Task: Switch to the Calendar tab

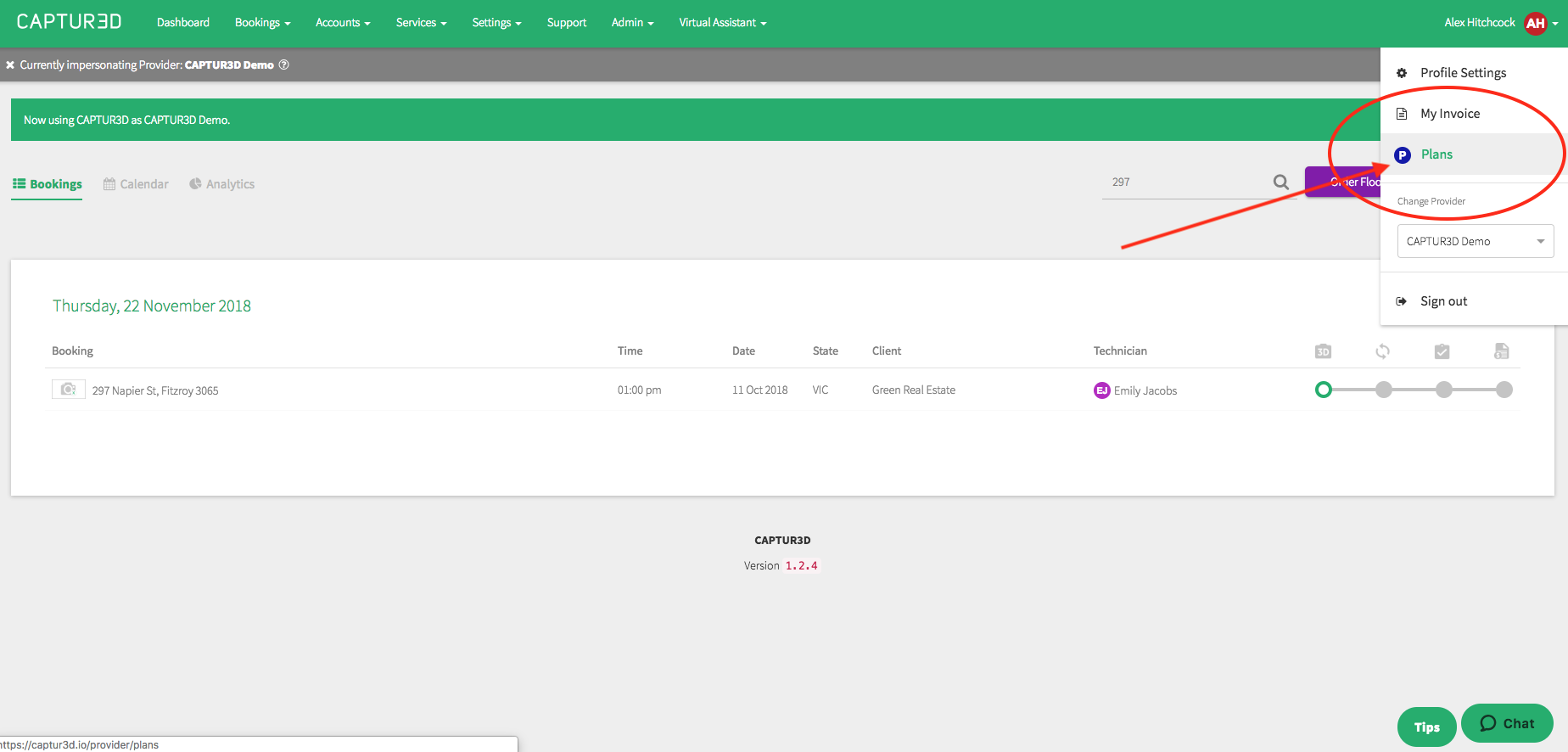Action: pyautogui.click(x=136, y=184)
